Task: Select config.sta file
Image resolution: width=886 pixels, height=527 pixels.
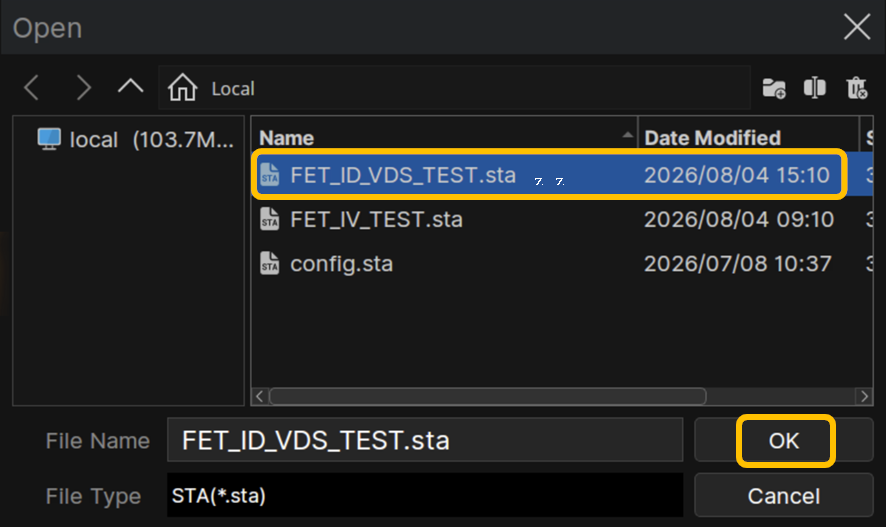Action: tap(562, 264)
